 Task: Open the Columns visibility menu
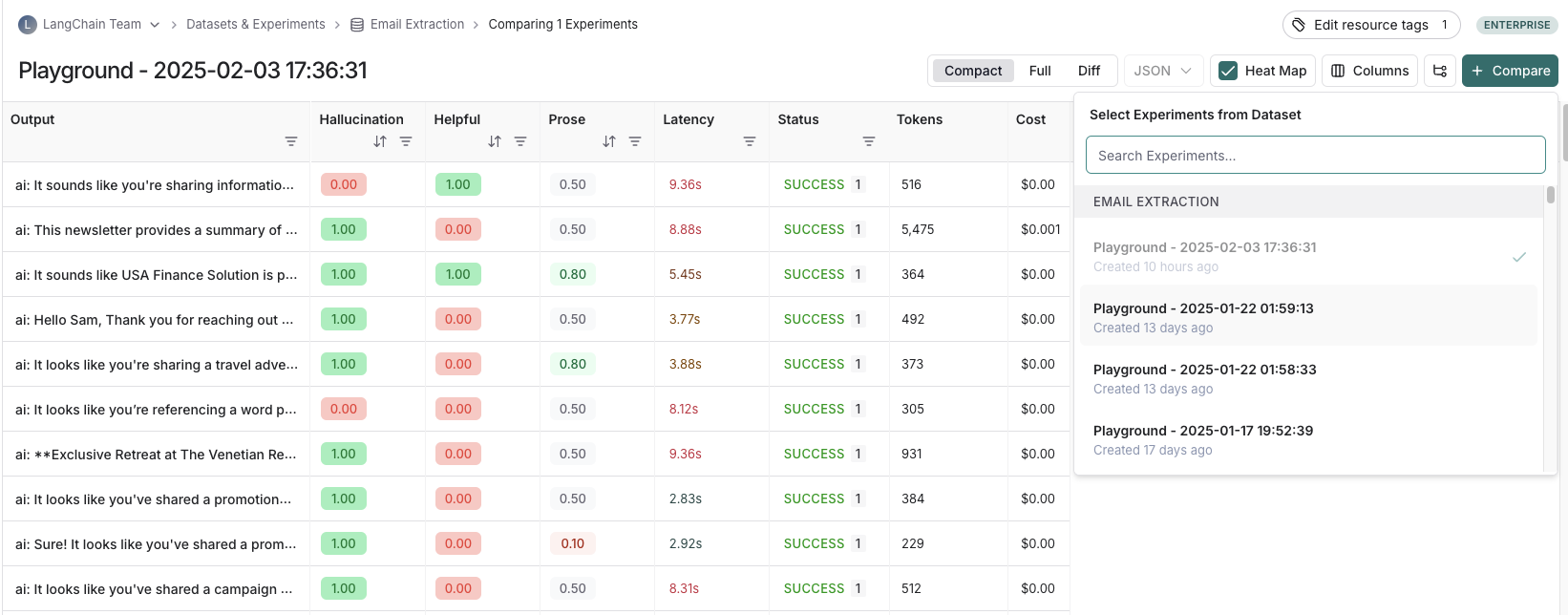[x=1369, y=71]
